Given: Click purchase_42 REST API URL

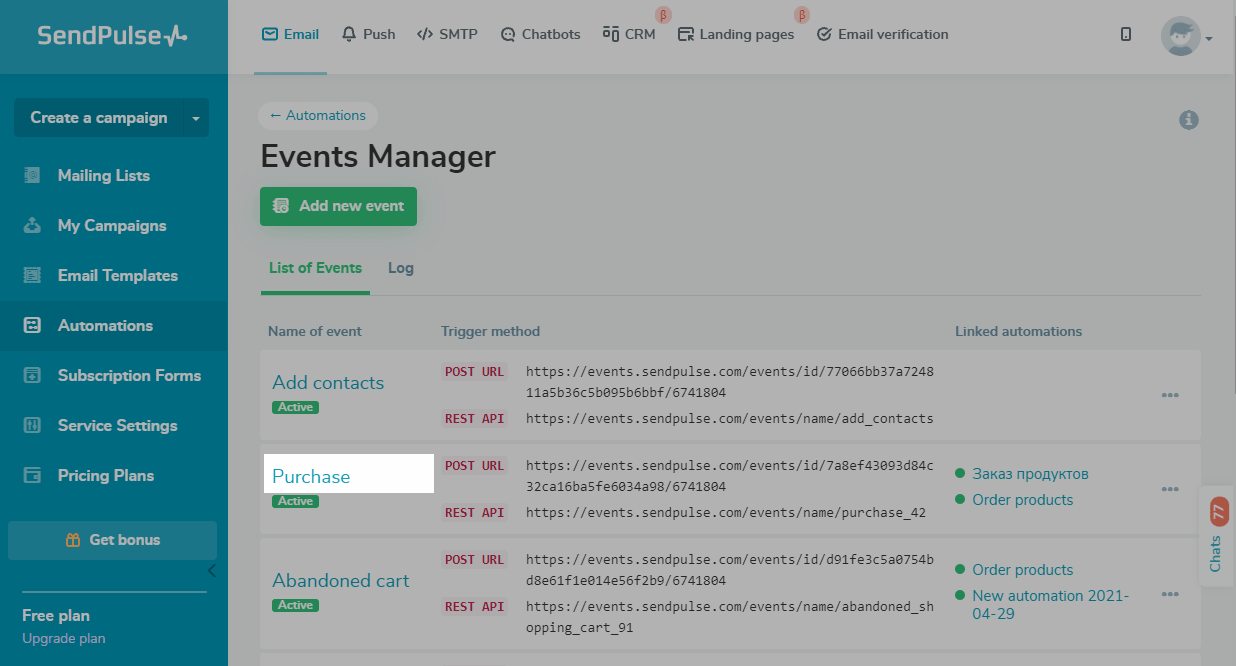Looking at the screenshot, I should 726,513.
